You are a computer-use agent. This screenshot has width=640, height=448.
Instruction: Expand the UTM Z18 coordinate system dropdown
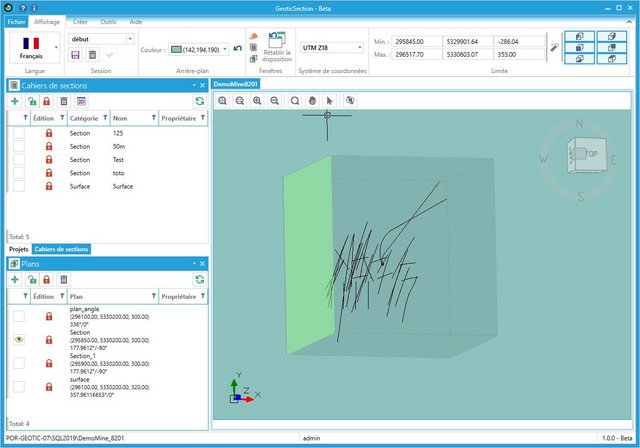[x=360, y=48]
